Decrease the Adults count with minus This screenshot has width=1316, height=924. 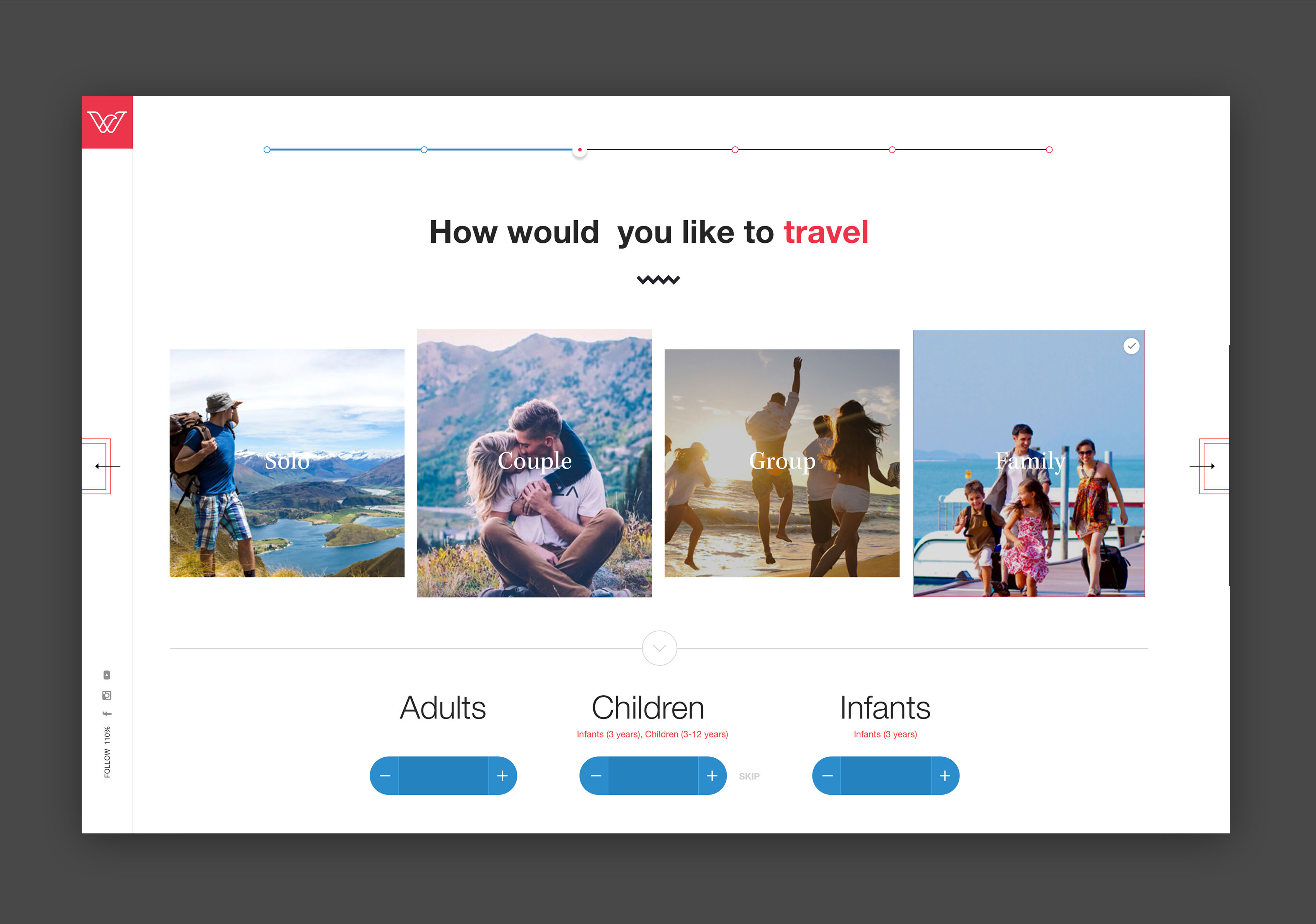[385, 775]
